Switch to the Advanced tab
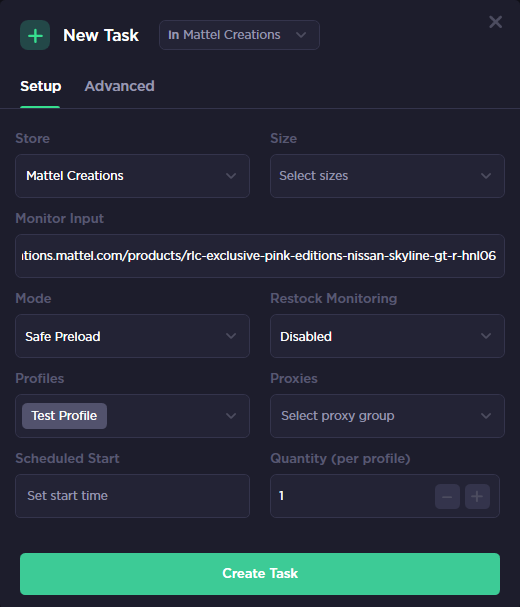 point(119,86)
